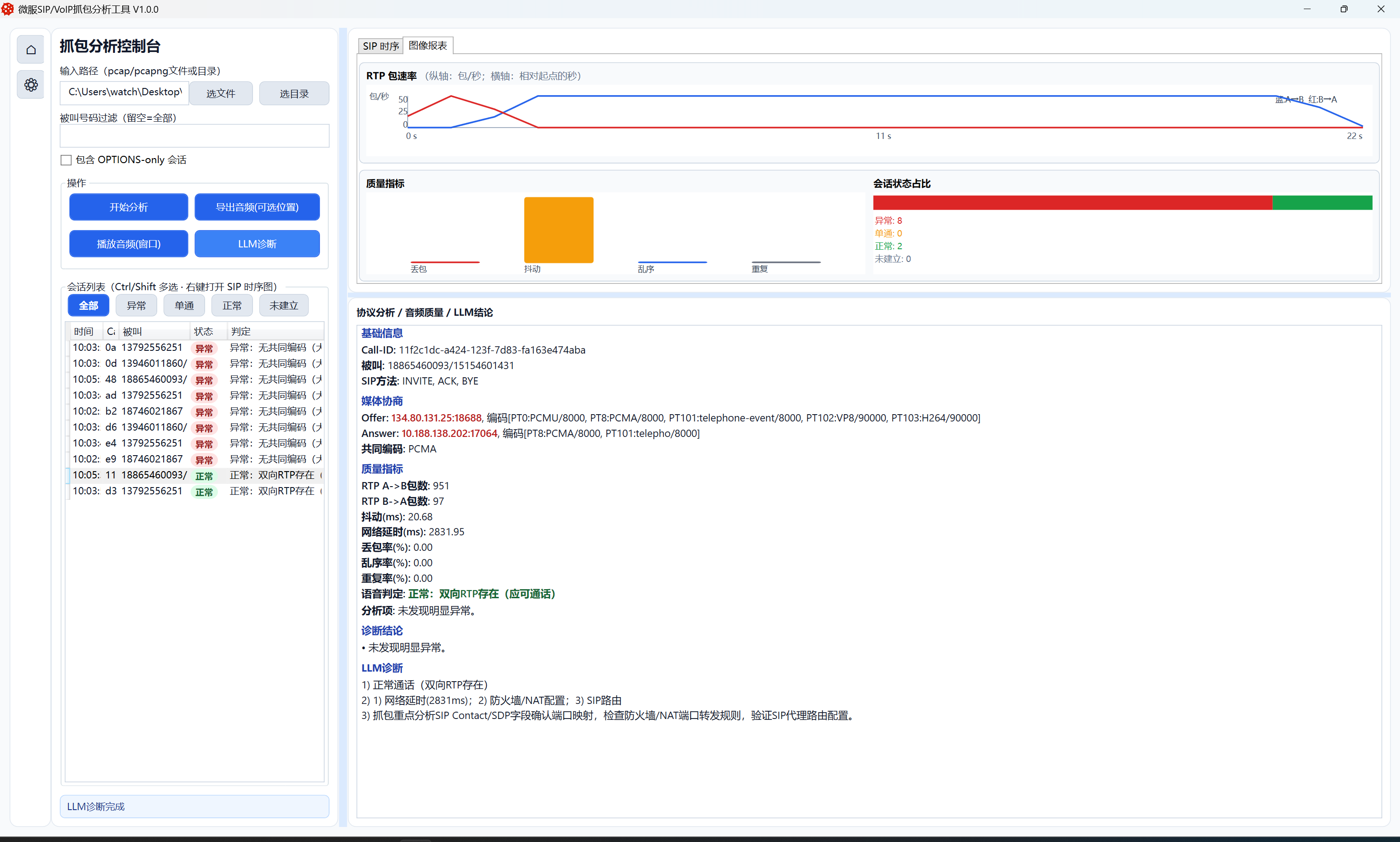Click the 开始分析 button
The width and height of the screenshot is (1400, 842).
tap(128, 207)
